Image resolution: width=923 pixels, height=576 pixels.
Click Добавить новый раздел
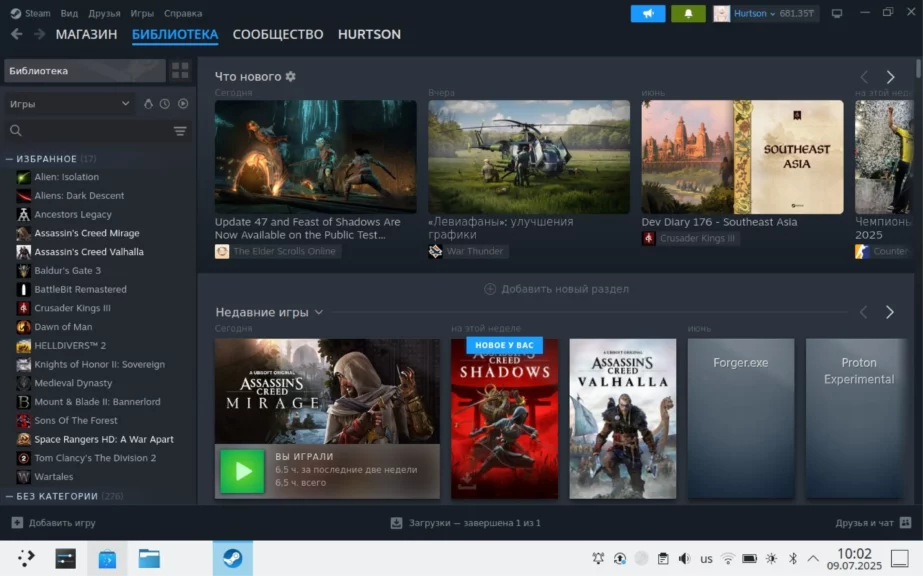(x=556, y=289)
